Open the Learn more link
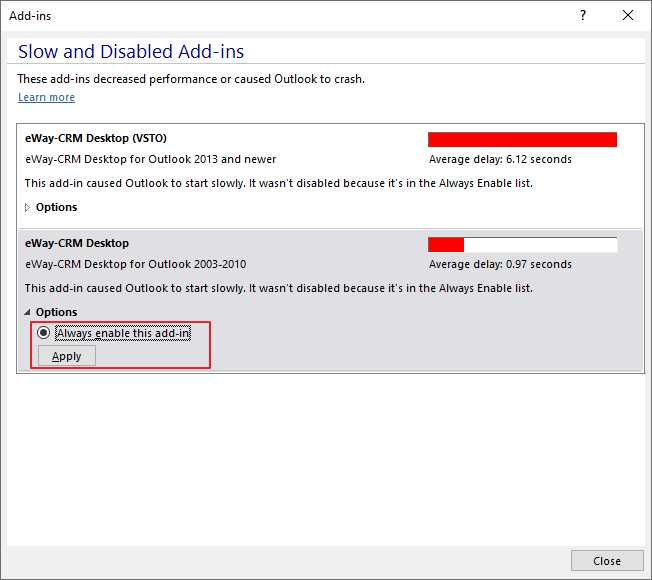The width and height of the screenshot is (652, 580). pos(47,97)
